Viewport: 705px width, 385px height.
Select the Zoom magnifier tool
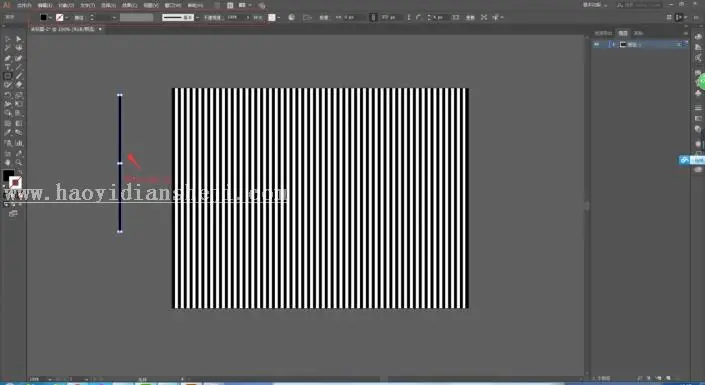[x=19, y=163]
